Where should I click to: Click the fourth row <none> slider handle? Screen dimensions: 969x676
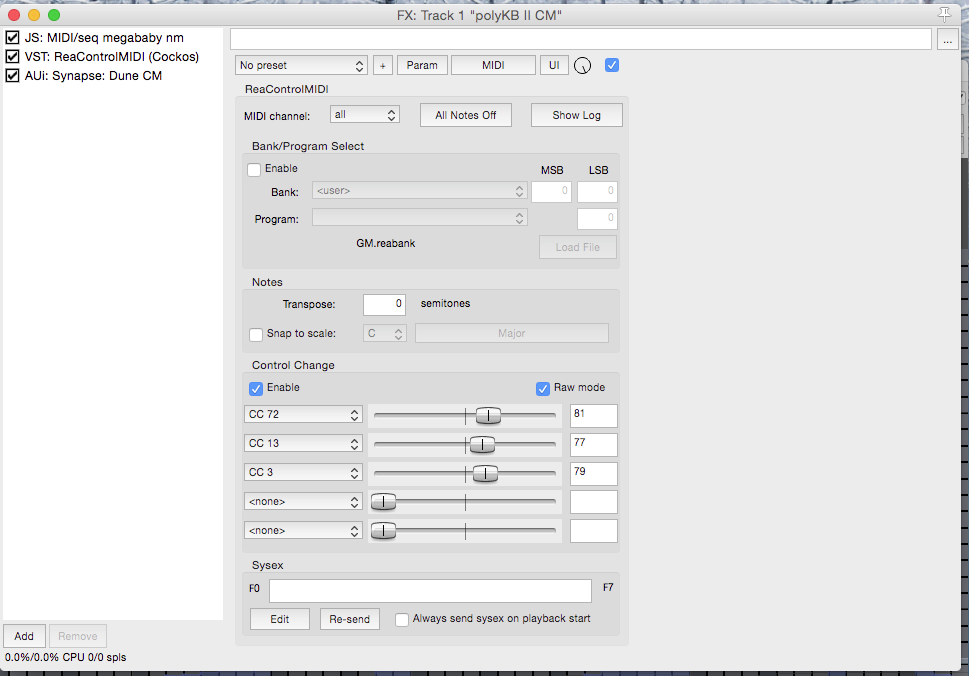click(383, 502)
